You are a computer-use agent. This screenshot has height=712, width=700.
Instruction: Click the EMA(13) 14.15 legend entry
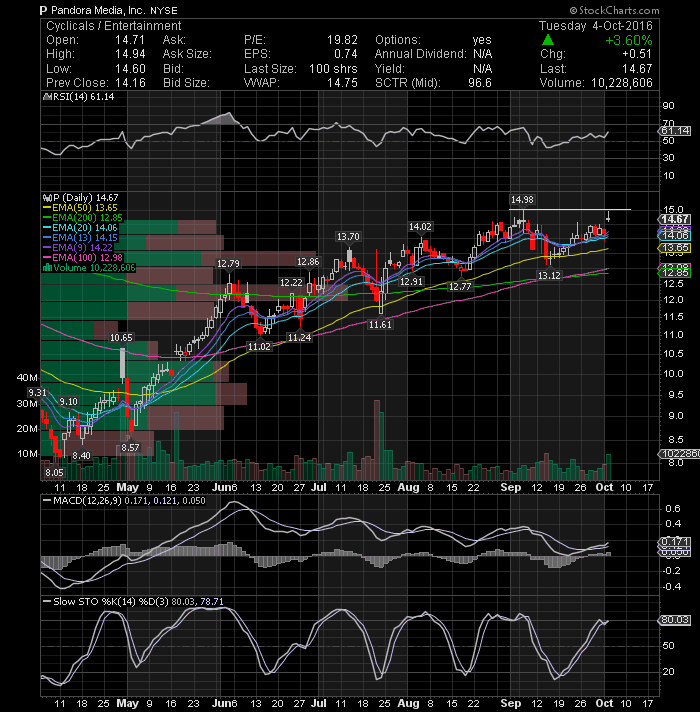point(84,237)
